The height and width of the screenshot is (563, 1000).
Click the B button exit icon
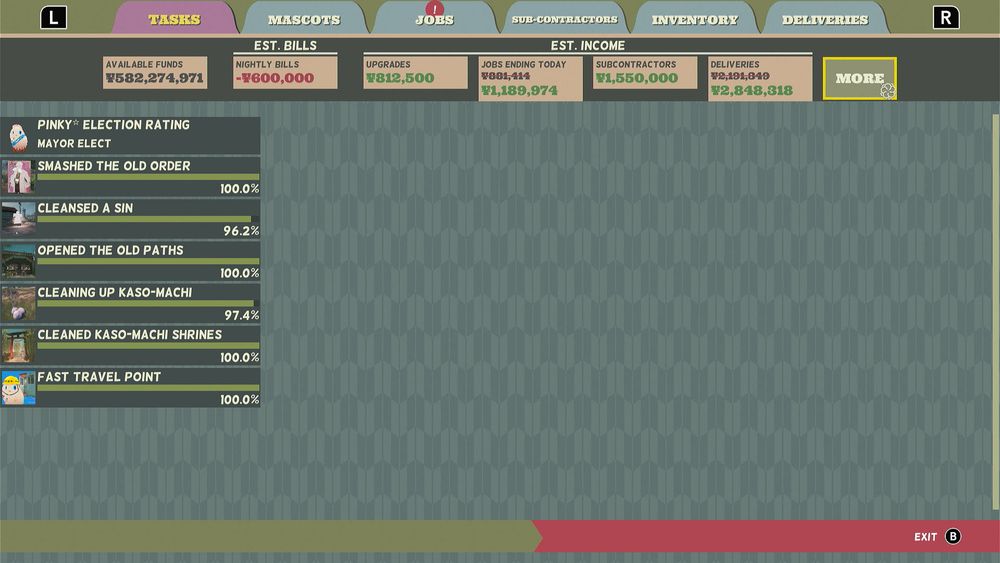[x=953, y=536]
